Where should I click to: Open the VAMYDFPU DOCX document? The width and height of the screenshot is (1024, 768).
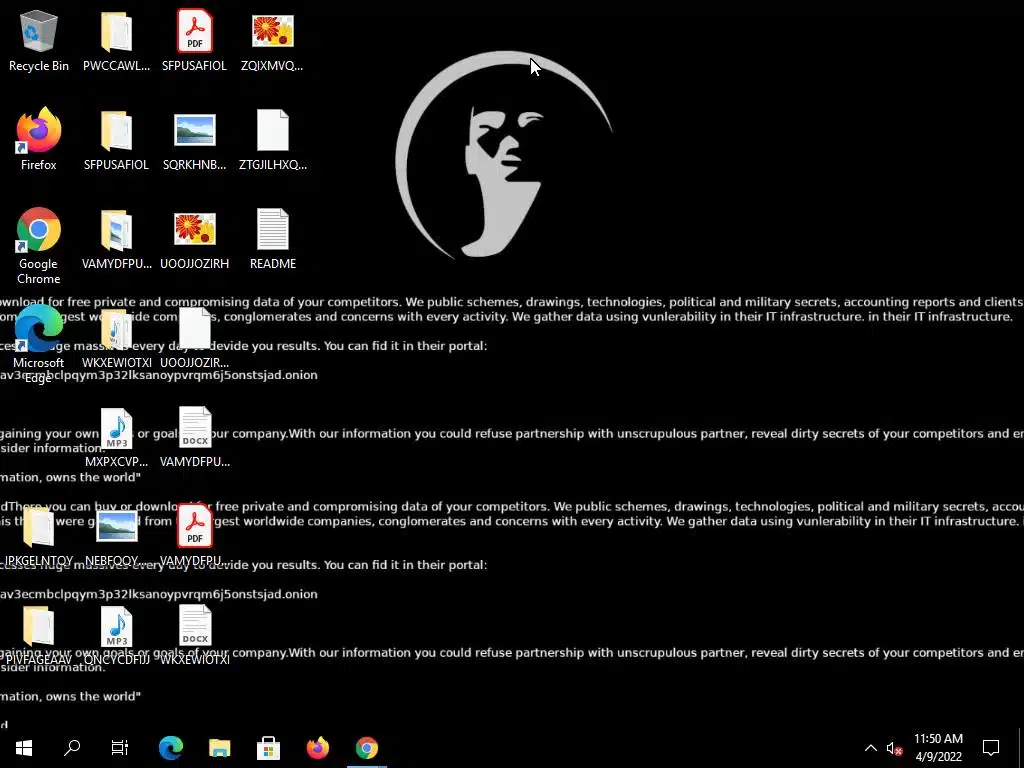click(x=194, y=427)
